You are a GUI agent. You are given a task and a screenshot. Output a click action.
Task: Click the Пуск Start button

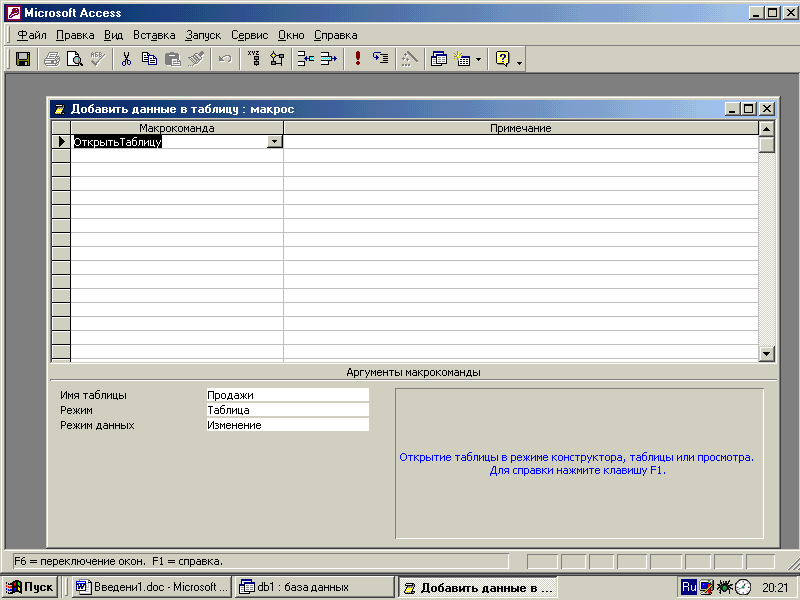pos(30,587)
